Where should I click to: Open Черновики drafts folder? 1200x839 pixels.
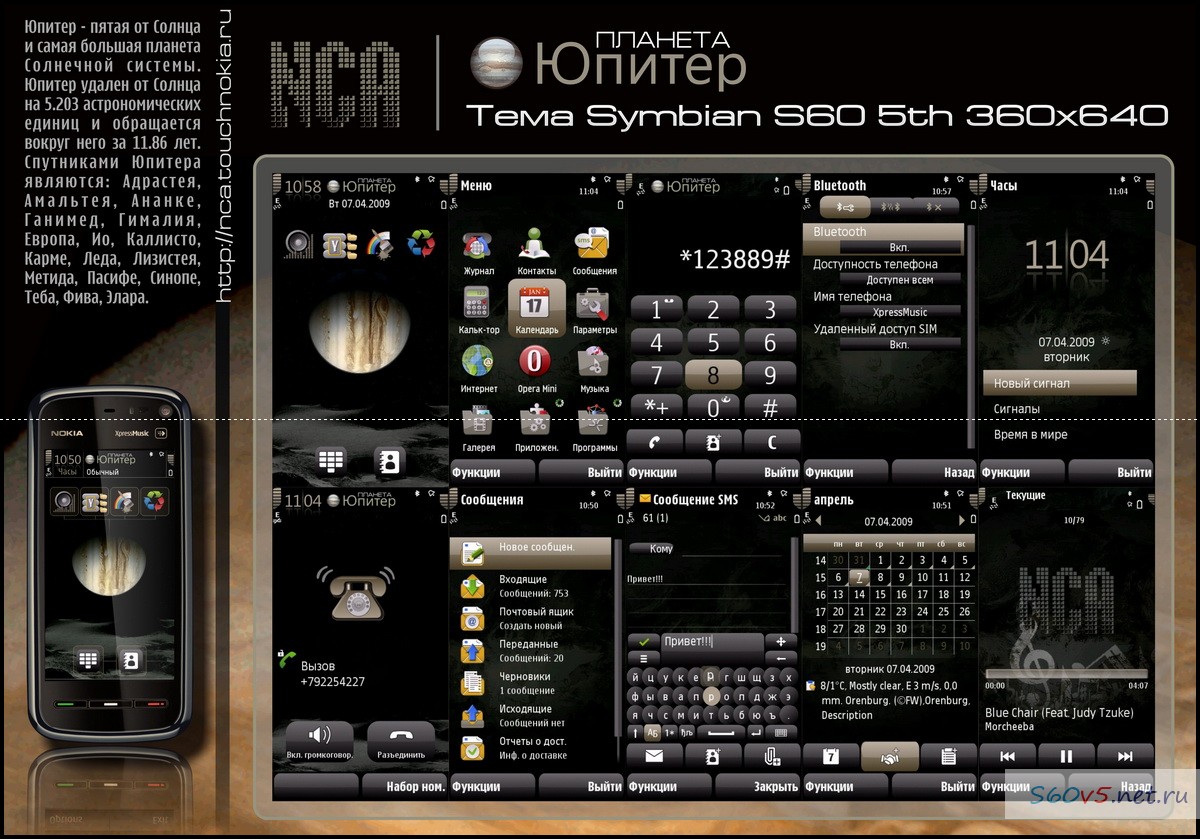(x=531, y=683)
